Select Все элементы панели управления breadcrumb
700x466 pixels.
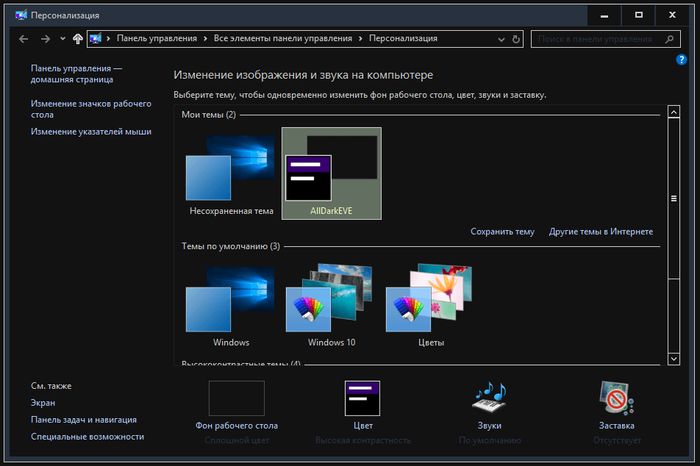(283, 39)
